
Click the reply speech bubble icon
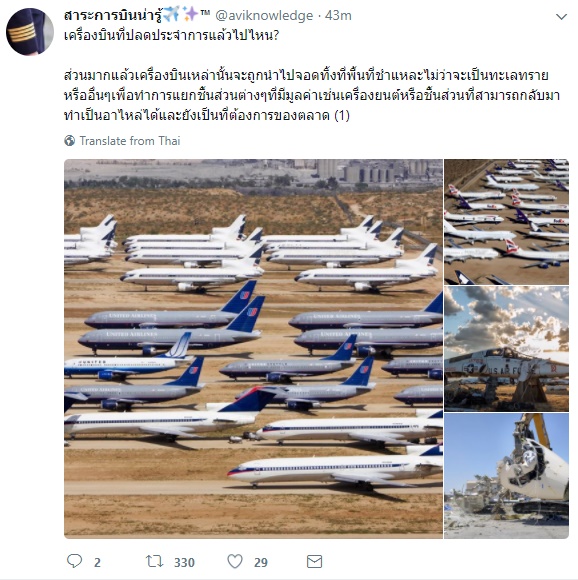[x=74, y=561]
